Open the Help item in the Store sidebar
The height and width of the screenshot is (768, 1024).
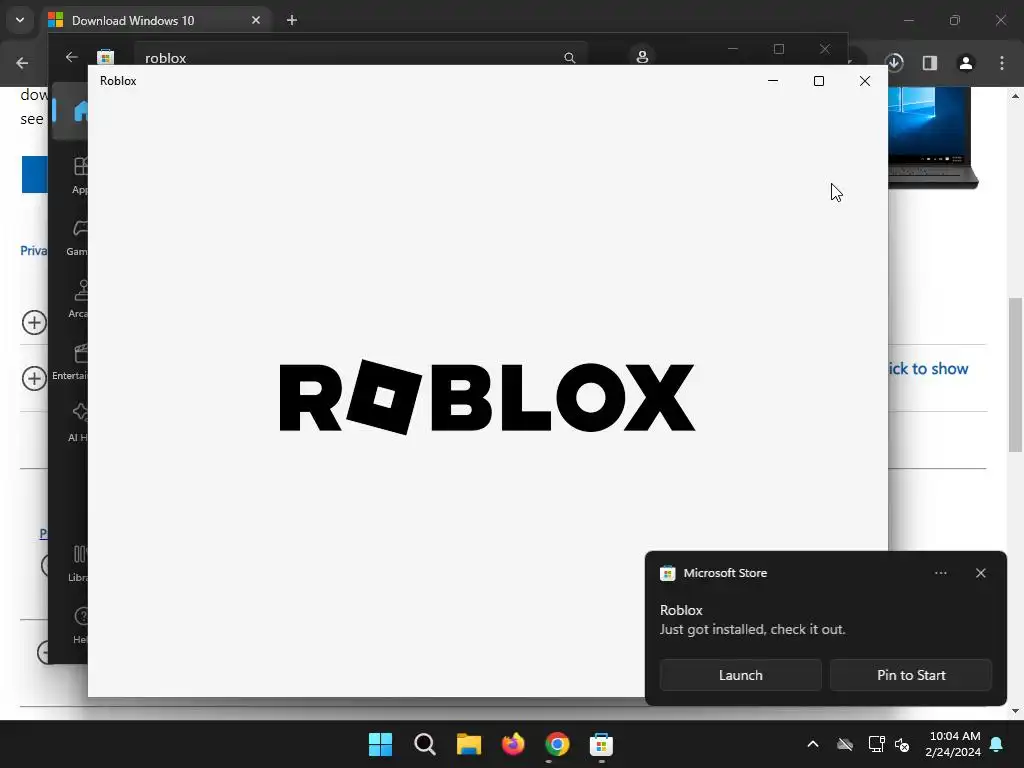point(80,625)
